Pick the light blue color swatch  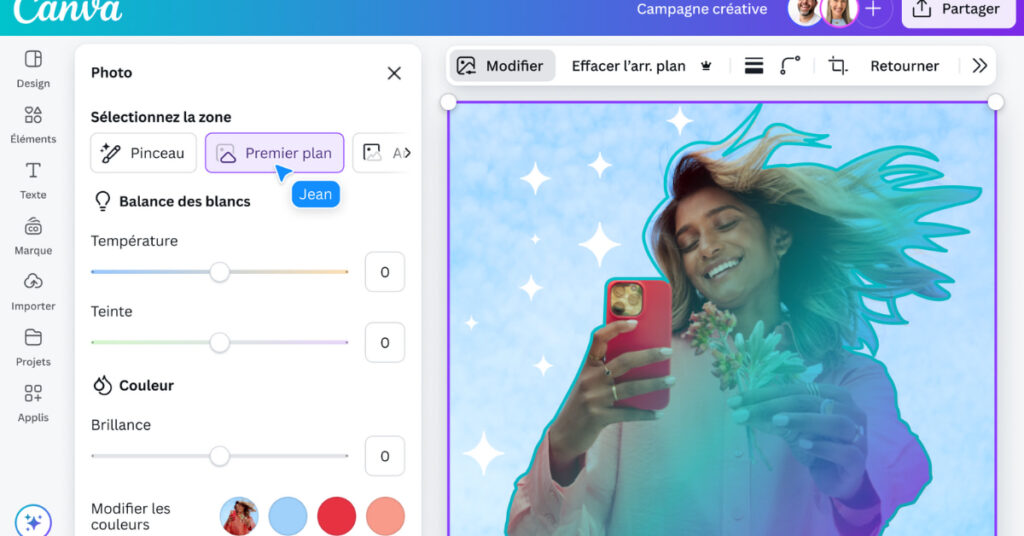288,516
